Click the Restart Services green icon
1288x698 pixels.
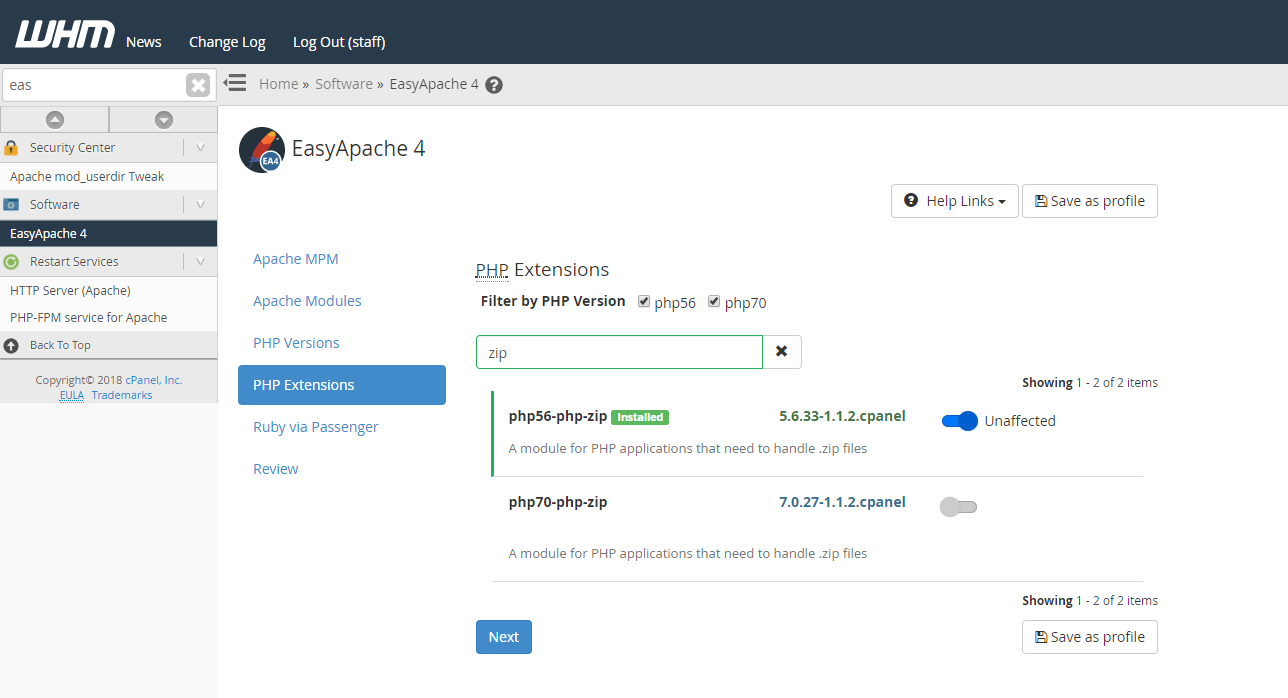pos(11,262)
